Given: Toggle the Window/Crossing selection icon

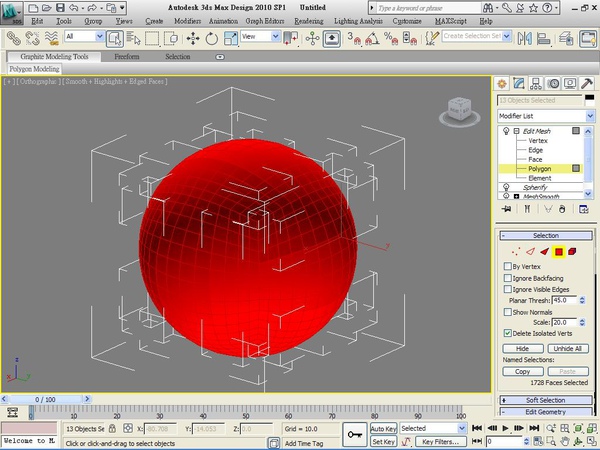Looking at the screenshot, I should click(x=171, y=38).
